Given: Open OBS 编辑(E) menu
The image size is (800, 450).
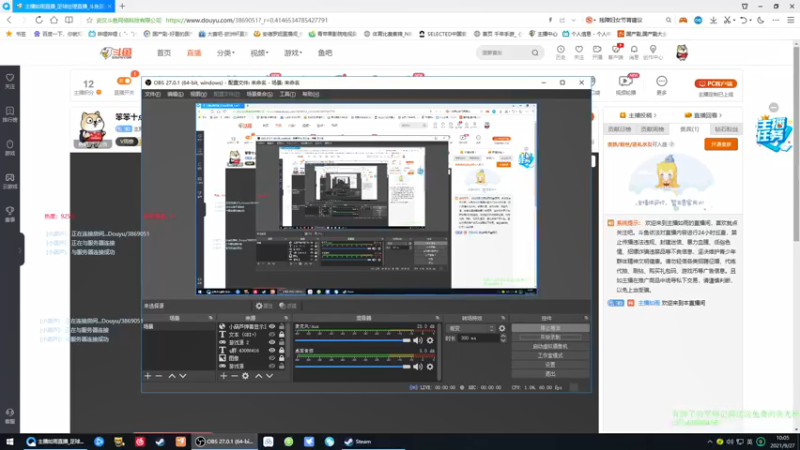Looking at the screenshot, I should pos(175,94).
